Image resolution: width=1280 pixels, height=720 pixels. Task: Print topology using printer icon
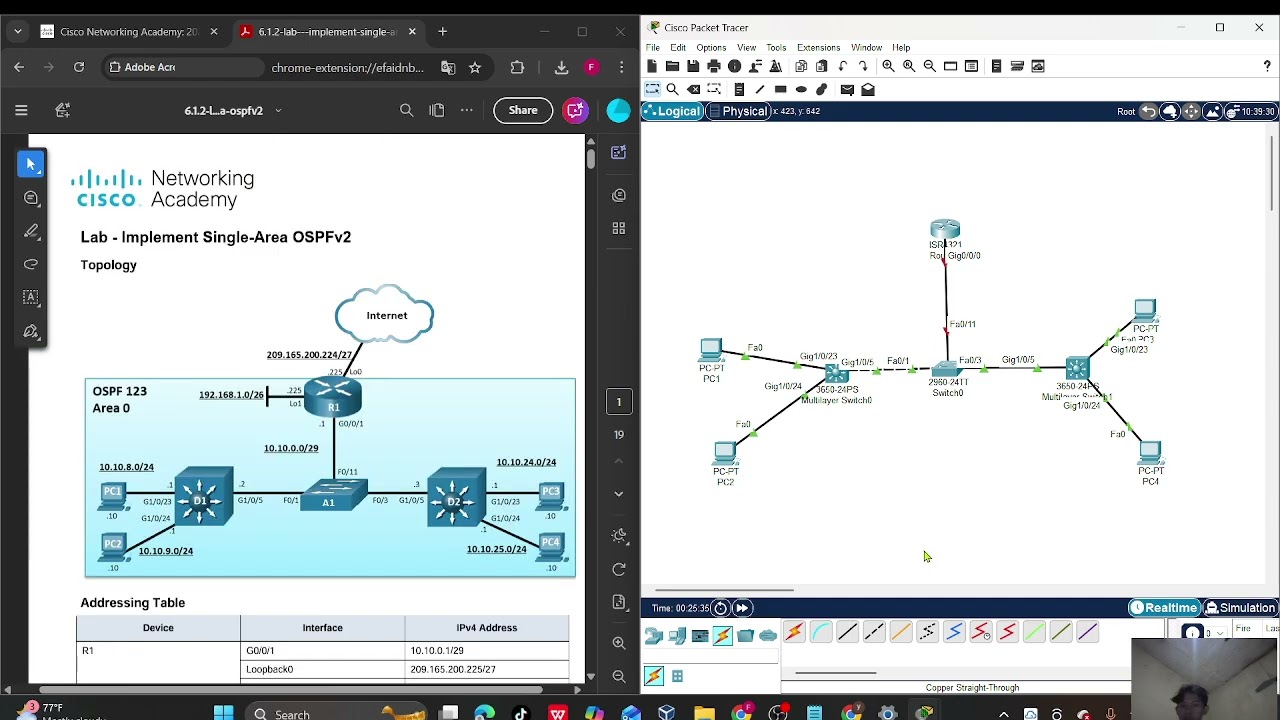(714, 66)
